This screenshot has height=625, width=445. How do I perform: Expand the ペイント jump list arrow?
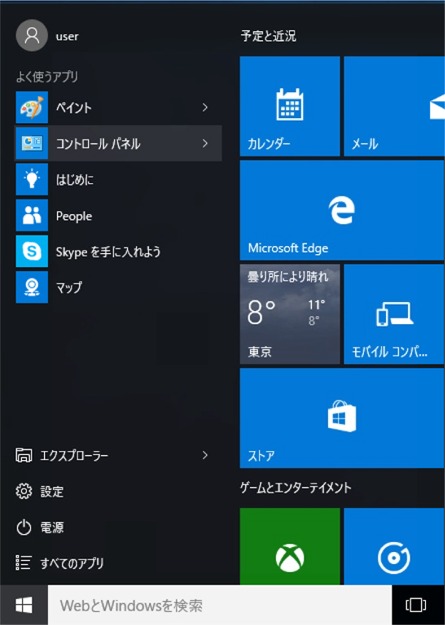[x=205, y=107]
